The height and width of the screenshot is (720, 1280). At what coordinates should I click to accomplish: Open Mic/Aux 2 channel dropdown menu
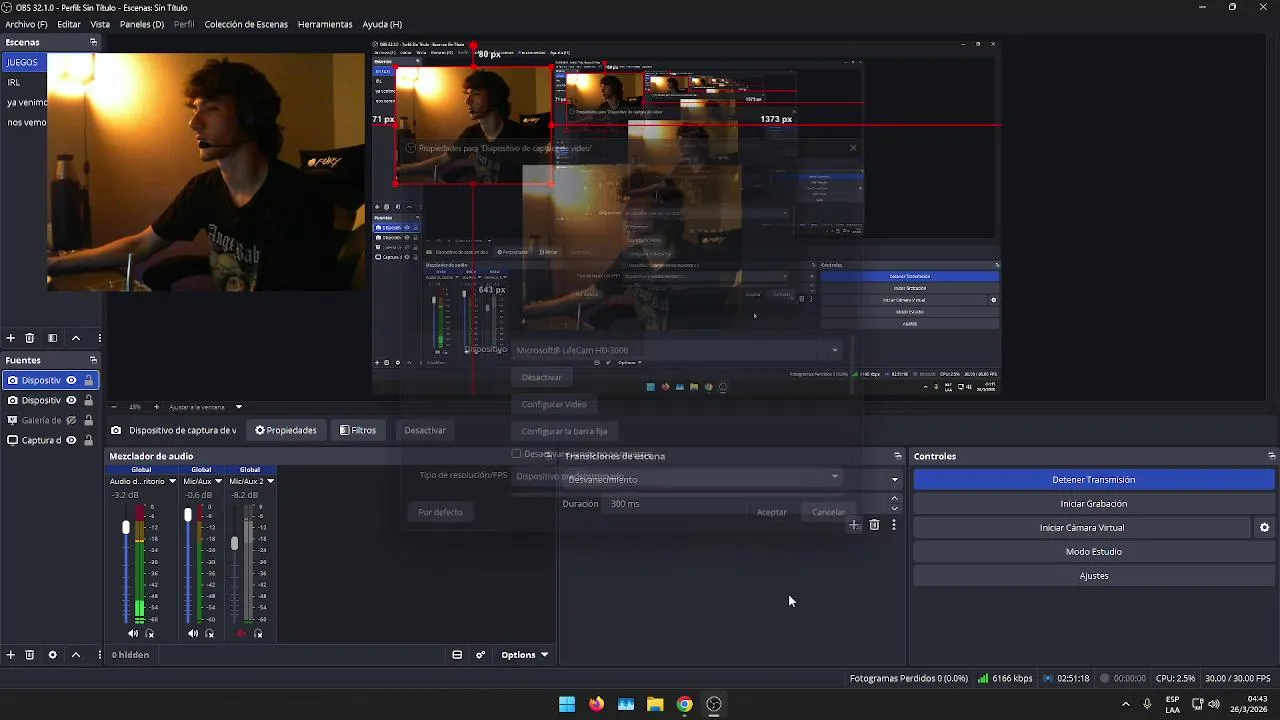270,481
